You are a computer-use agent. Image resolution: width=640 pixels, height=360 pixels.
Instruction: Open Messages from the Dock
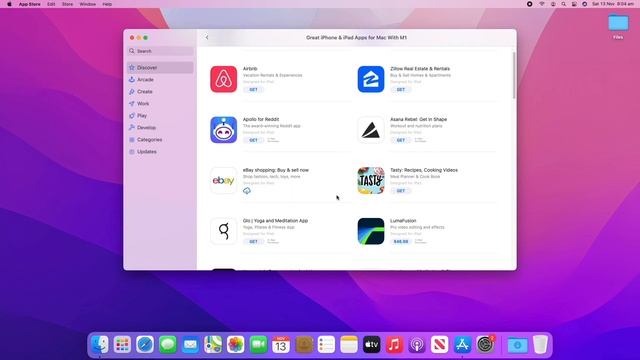(167, 345)
